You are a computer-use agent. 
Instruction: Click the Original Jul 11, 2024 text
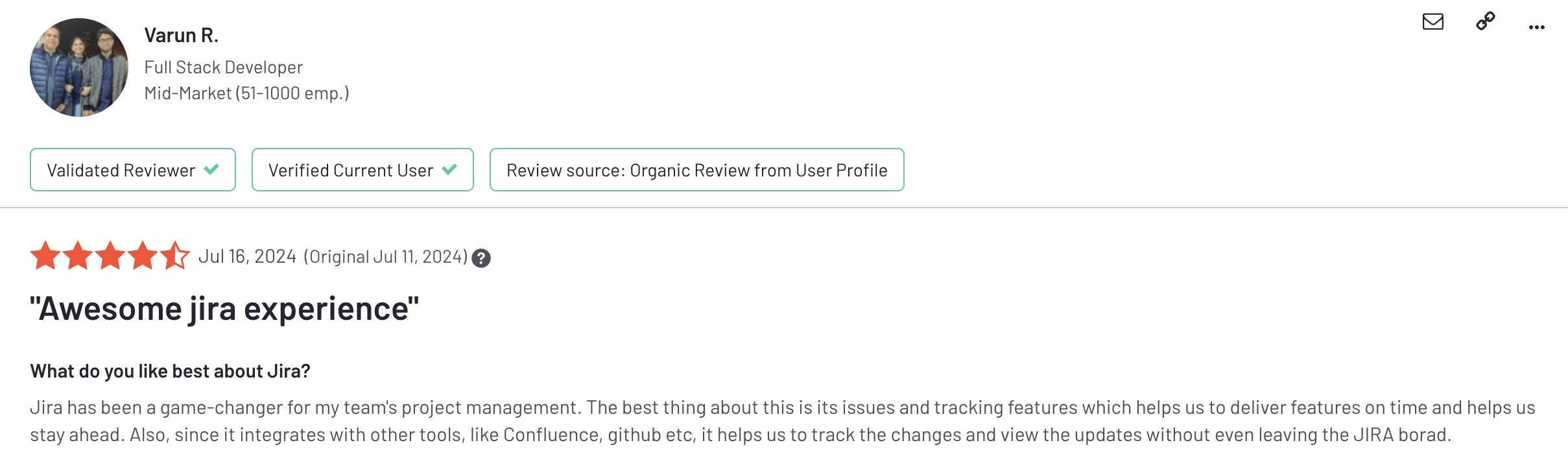tap(385, 257)
